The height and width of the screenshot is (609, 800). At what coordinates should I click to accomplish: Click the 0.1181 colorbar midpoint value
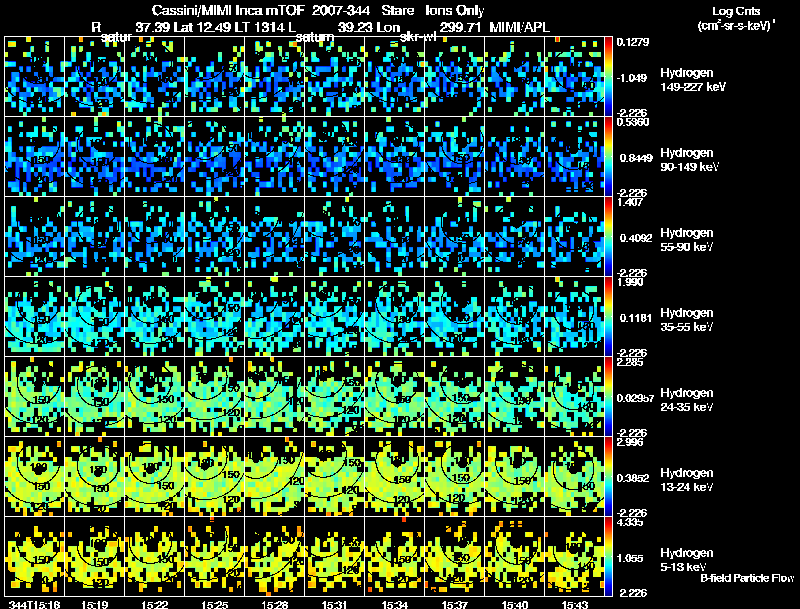tap(636, 318)
